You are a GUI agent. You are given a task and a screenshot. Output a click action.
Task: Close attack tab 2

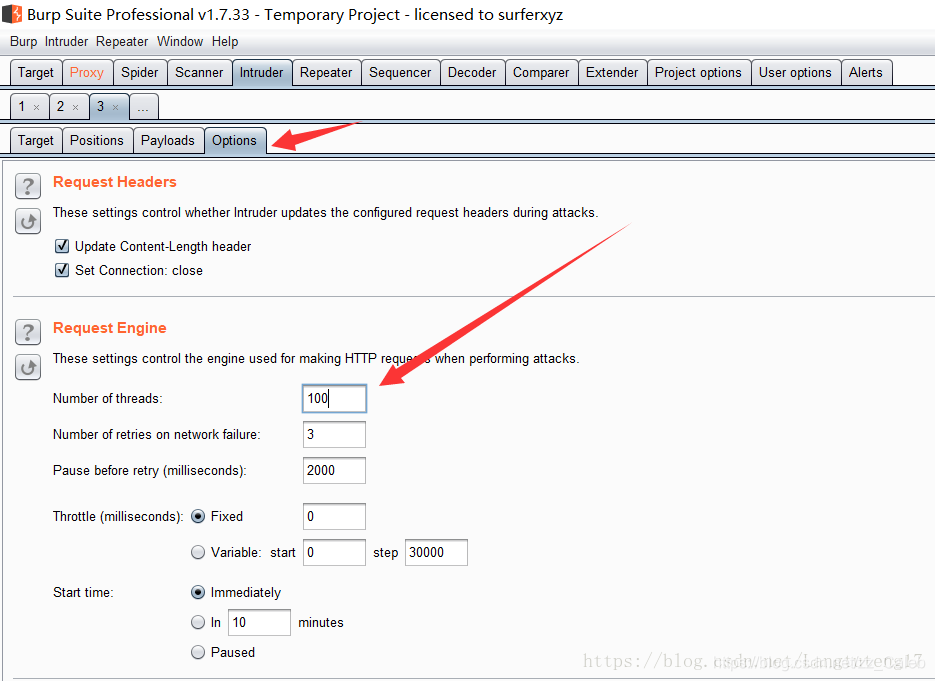75,107
